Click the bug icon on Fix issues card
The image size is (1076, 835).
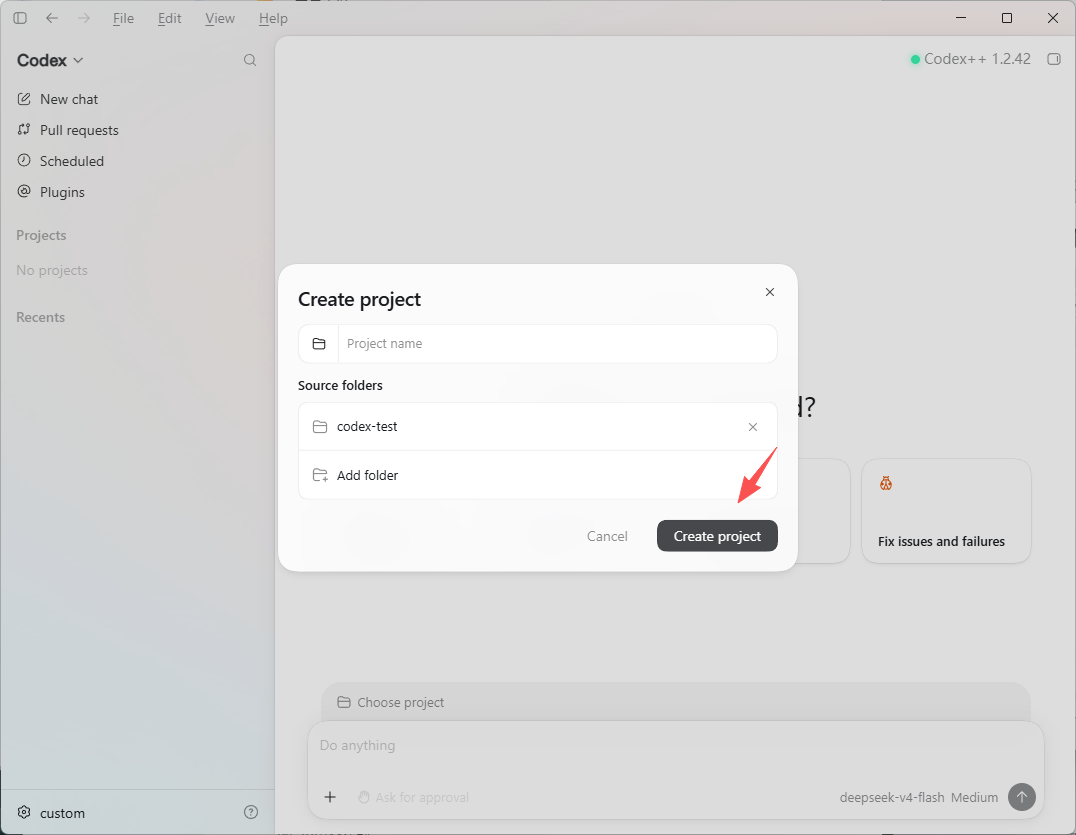886,484
